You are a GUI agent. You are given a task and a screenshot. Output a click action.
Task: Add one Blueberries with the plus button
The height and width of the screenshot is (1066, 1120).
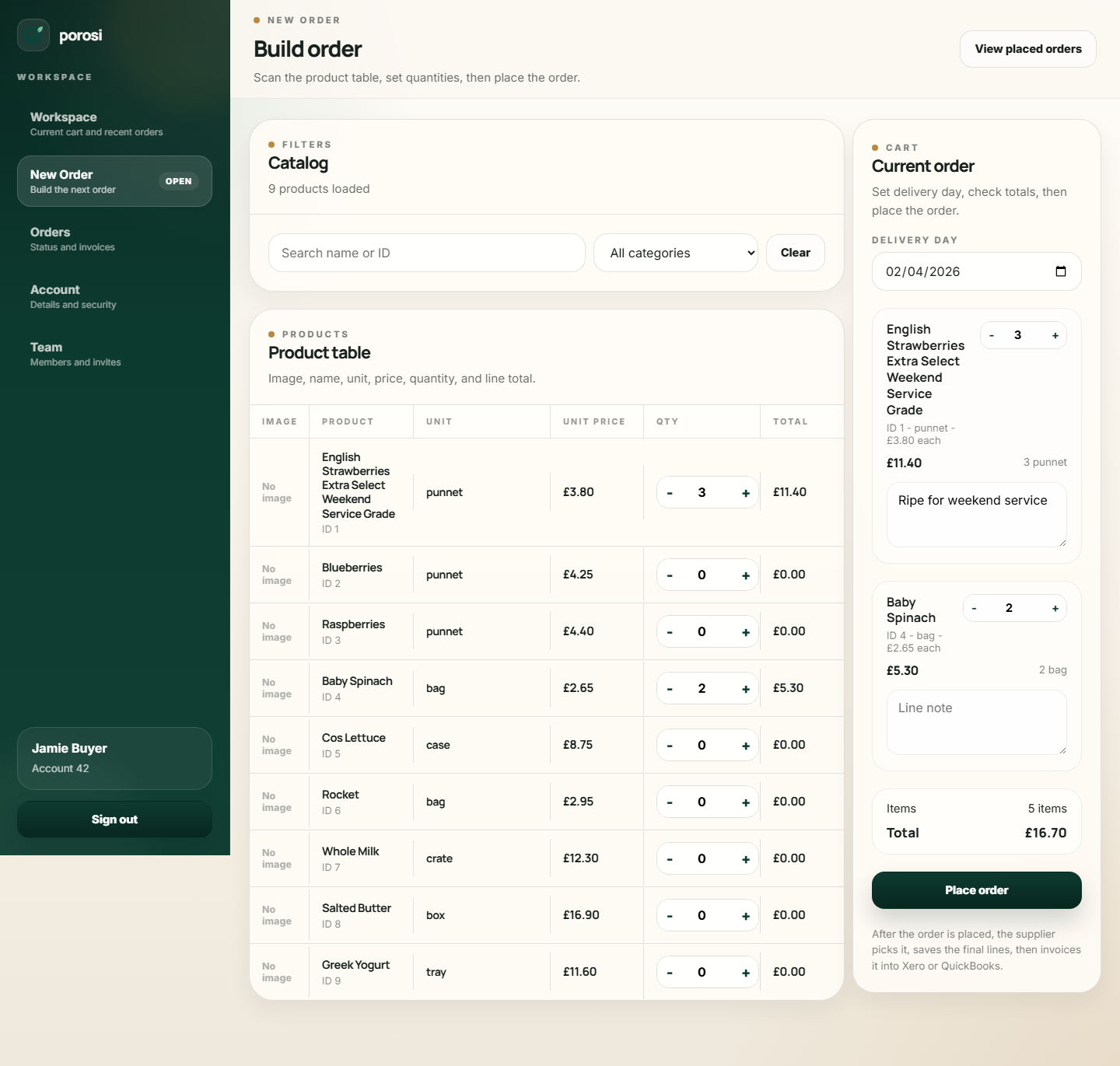tap(746, 575)
